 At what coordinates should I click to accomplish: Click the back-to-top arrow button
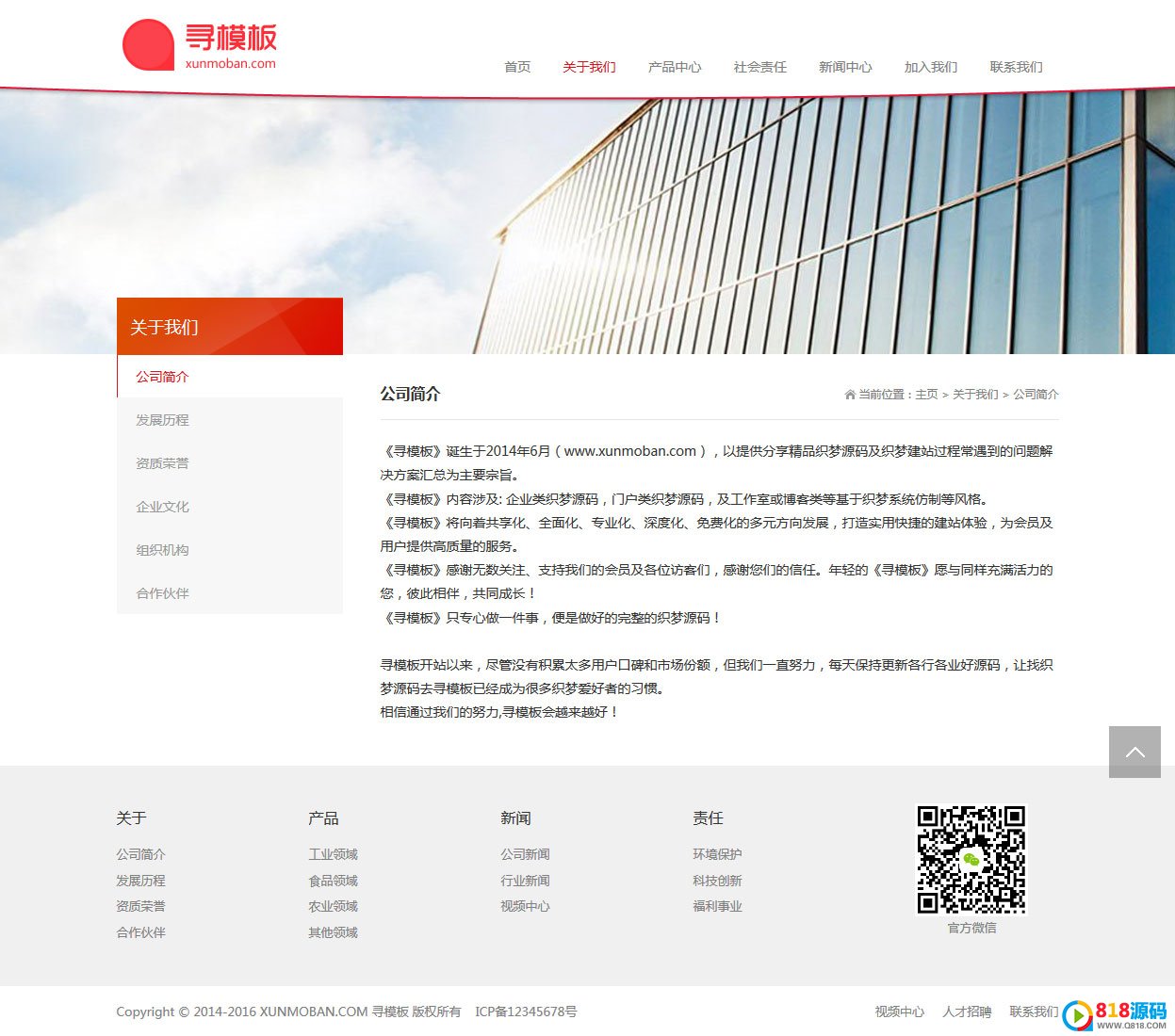[x=1134, y=752]
